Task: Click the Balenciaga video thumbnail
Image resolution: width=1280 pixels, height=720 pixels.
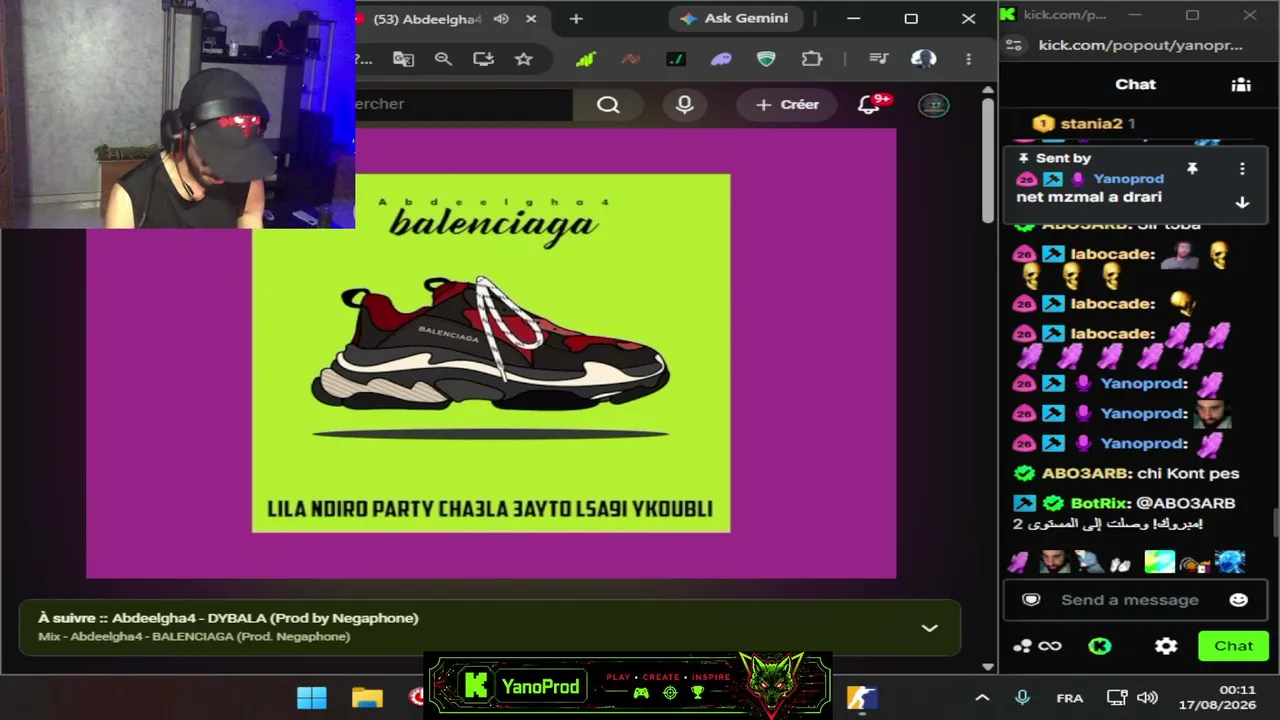Action: click(x=491, y=353)
